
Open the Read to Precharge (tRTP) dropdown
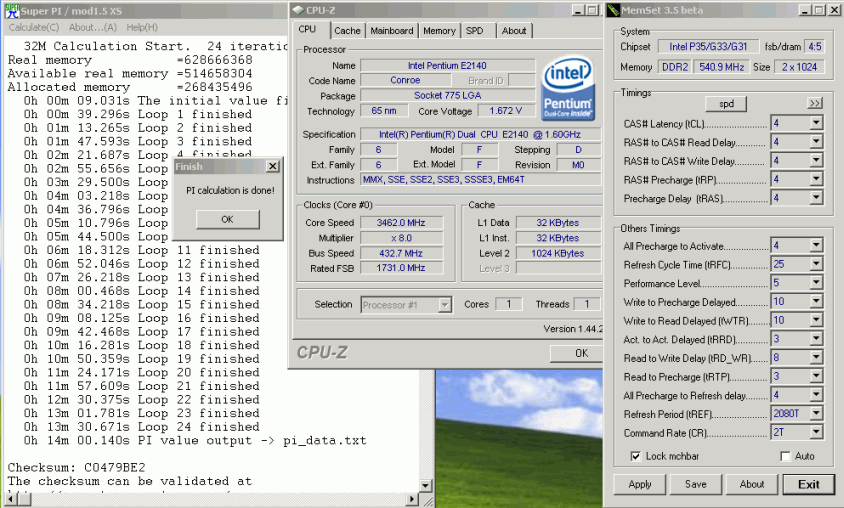pyautogui.click(x=816, y=376)
